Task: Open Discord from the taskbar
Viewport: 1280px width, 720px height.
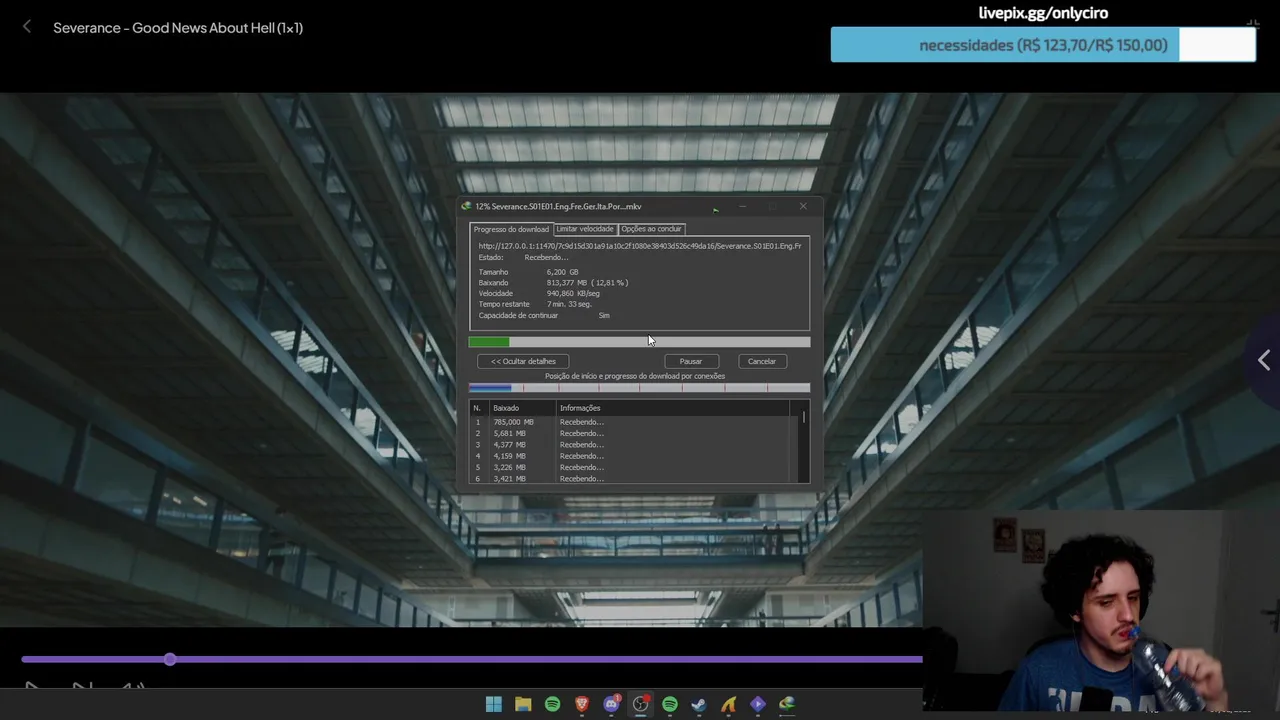Action: 611,704
